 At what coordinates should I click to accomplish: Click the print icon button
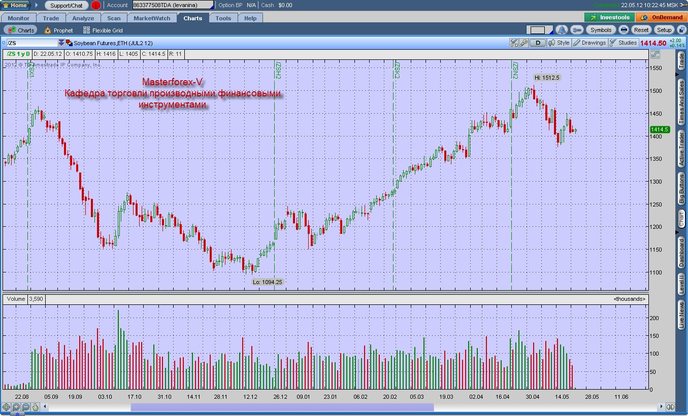[624, 30]
